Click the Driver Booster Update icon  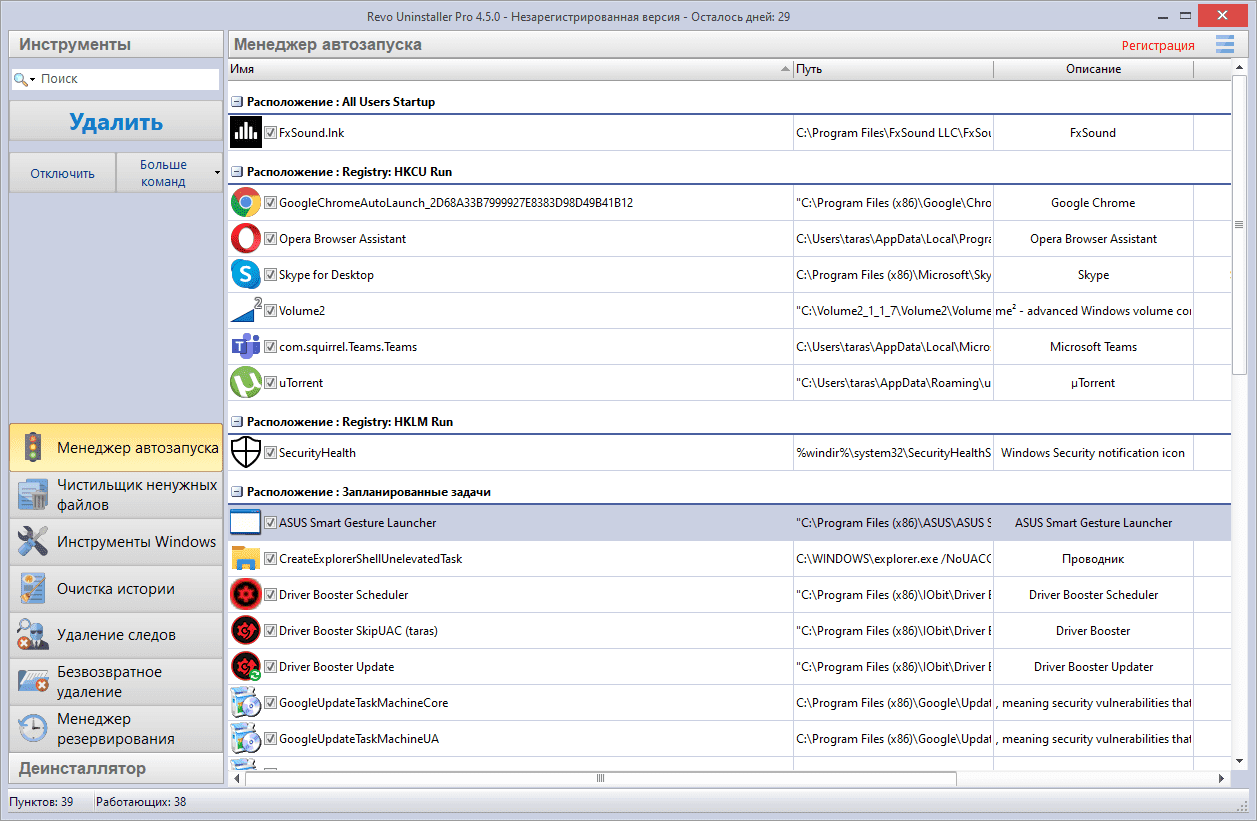pyautogui.click(x=245, y=667)
